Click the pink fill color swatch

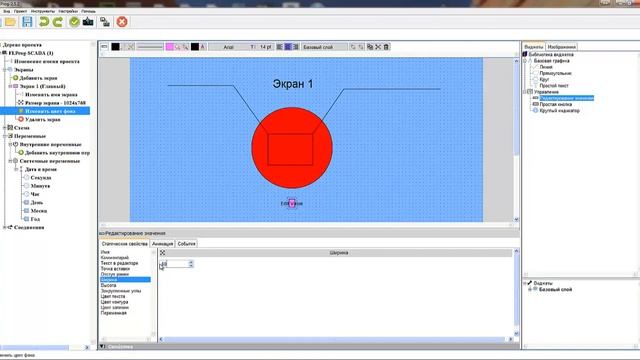(170, 47)
